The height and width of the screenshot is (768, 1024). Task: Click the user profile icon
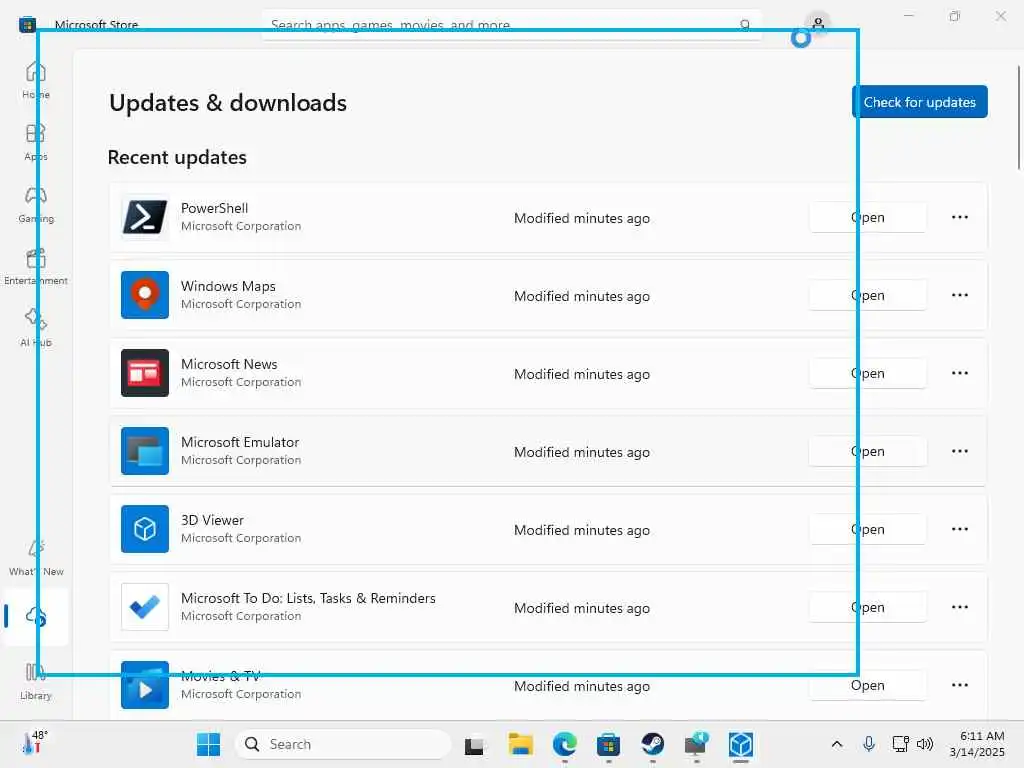[818, 24]
